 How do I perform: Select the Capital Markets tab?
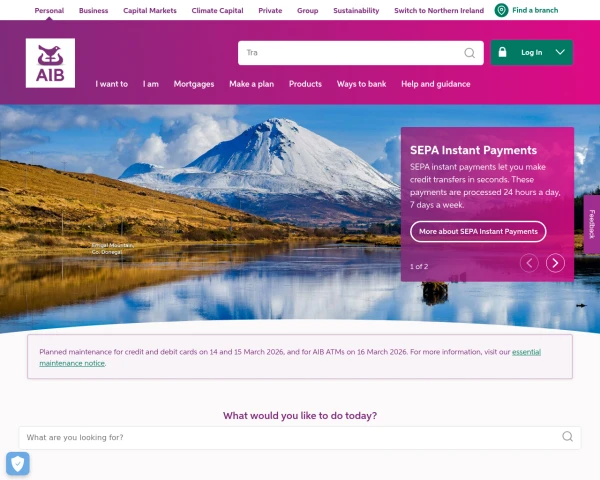[150, 11]
